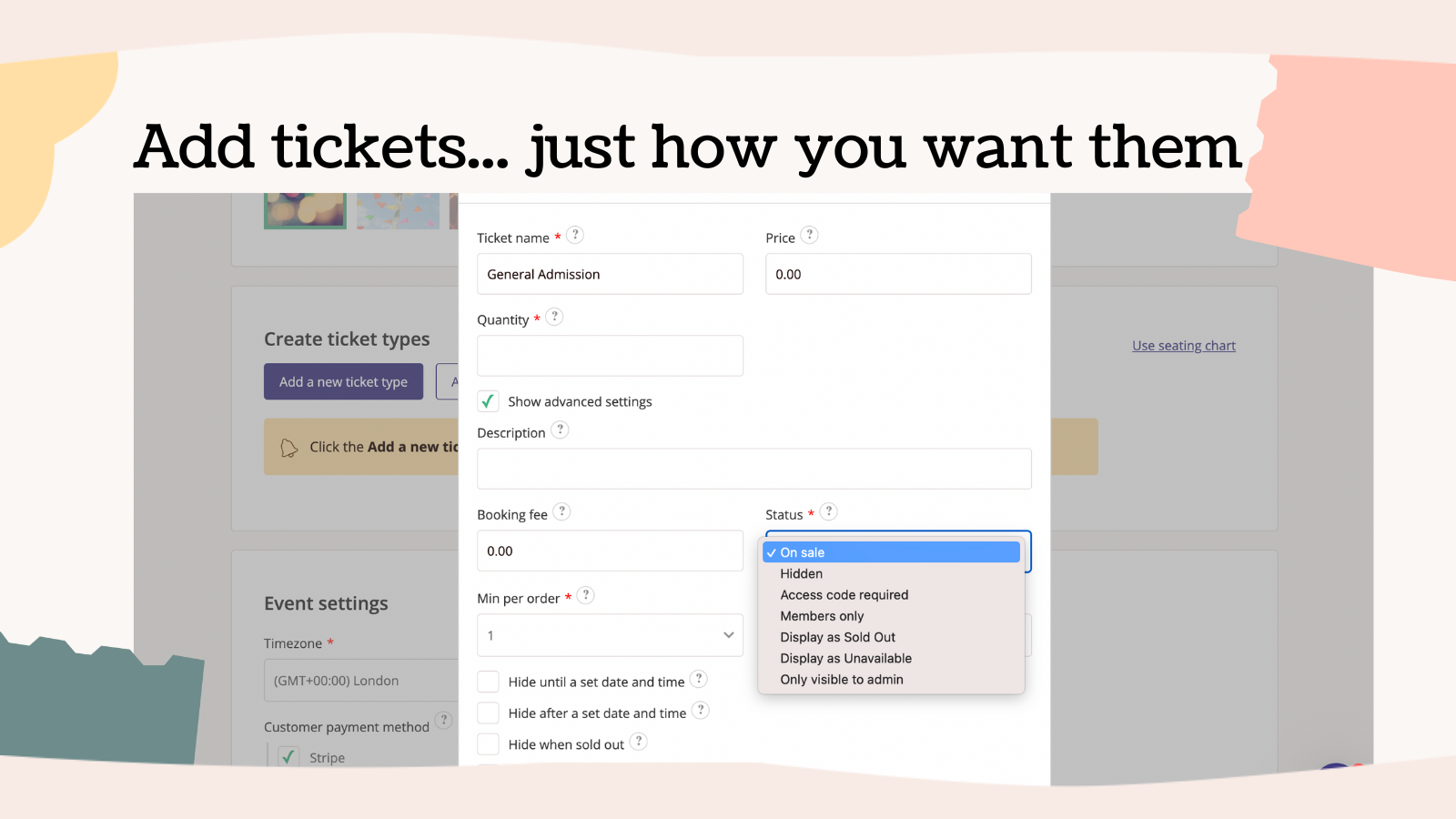
Task: Open the Booking fee help tooltip
Action: click(x=561, y=511)
